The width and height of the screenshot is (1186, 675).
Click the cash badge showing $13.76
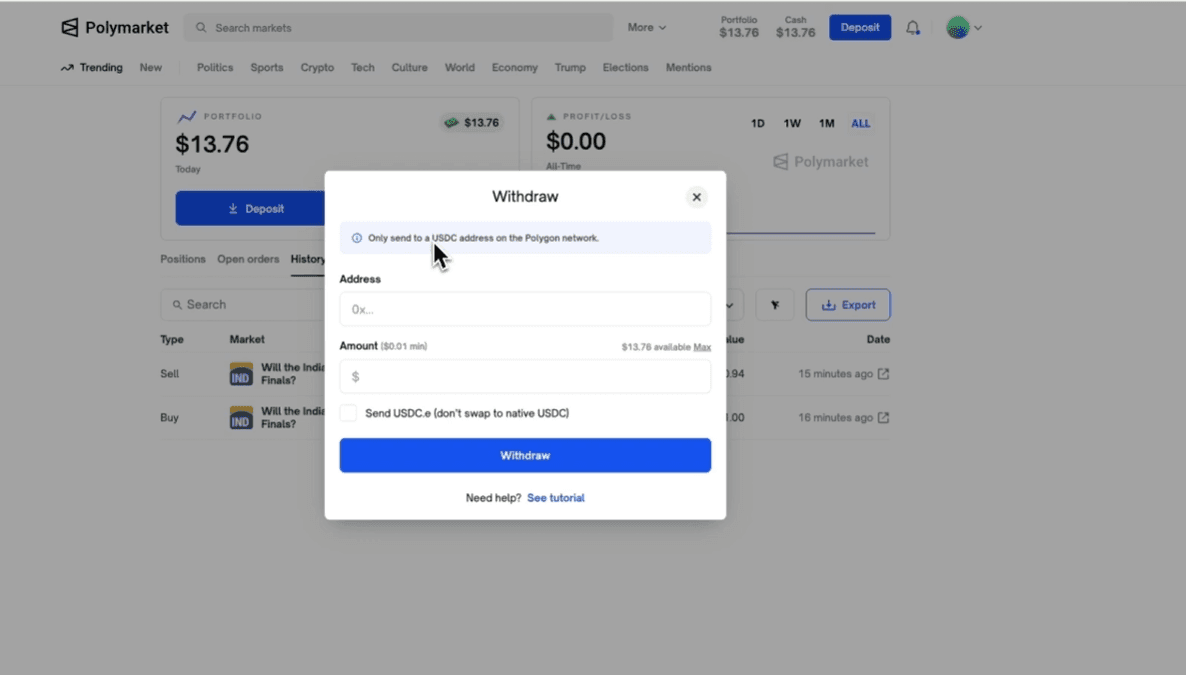pos(471,123)
